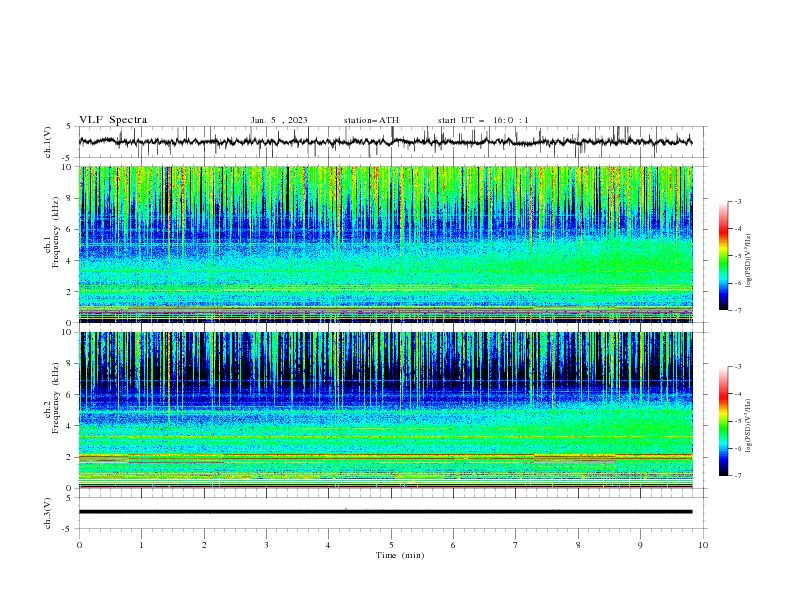792x612 pixels.
Task: Click the "-5" tick on the ch.2 colorbar
Action: pyautogui.click(x=738, y=421)
